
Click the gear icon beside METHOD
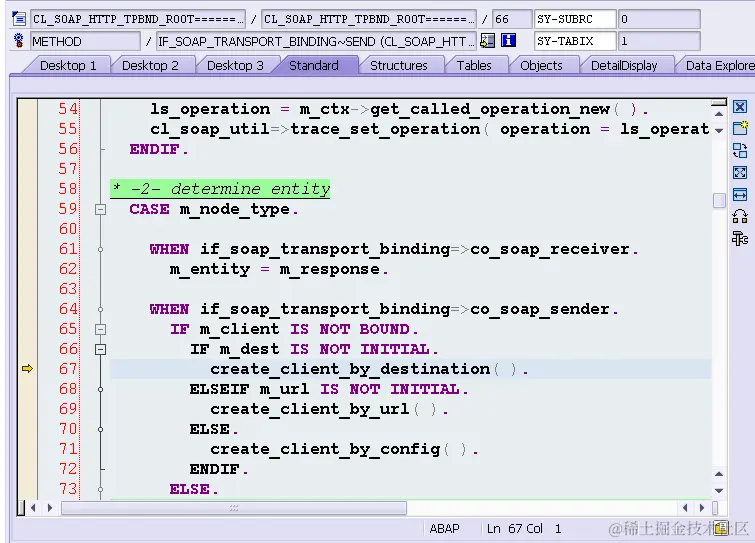[x=19, y=40]
